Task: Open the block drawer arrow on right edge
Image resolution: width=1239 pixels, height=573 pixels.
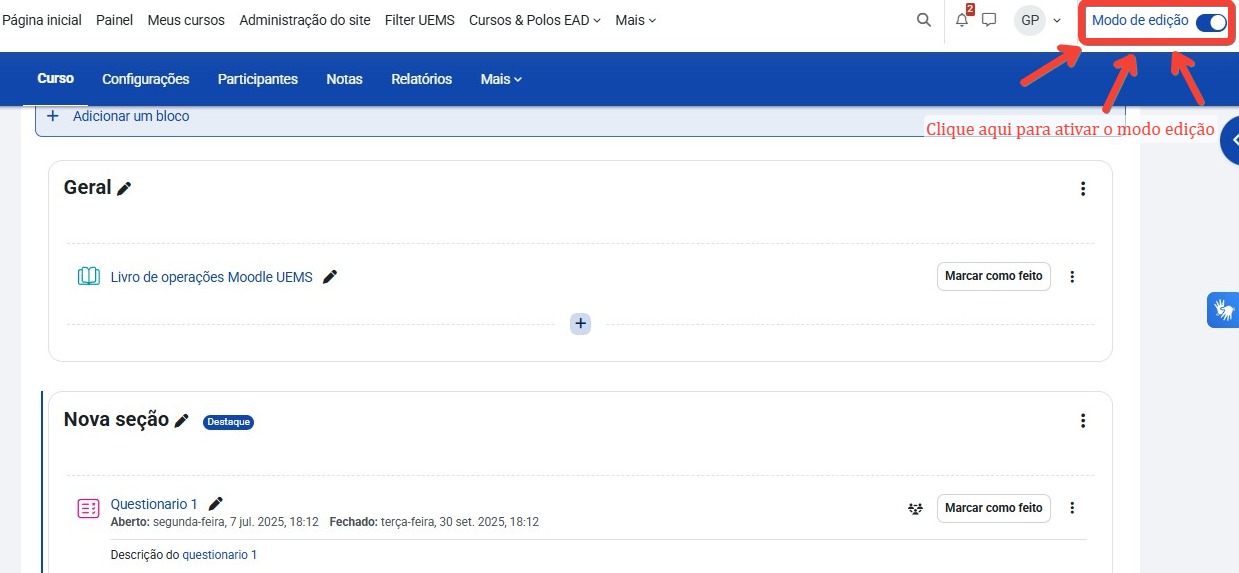Action: point(1230,141)
